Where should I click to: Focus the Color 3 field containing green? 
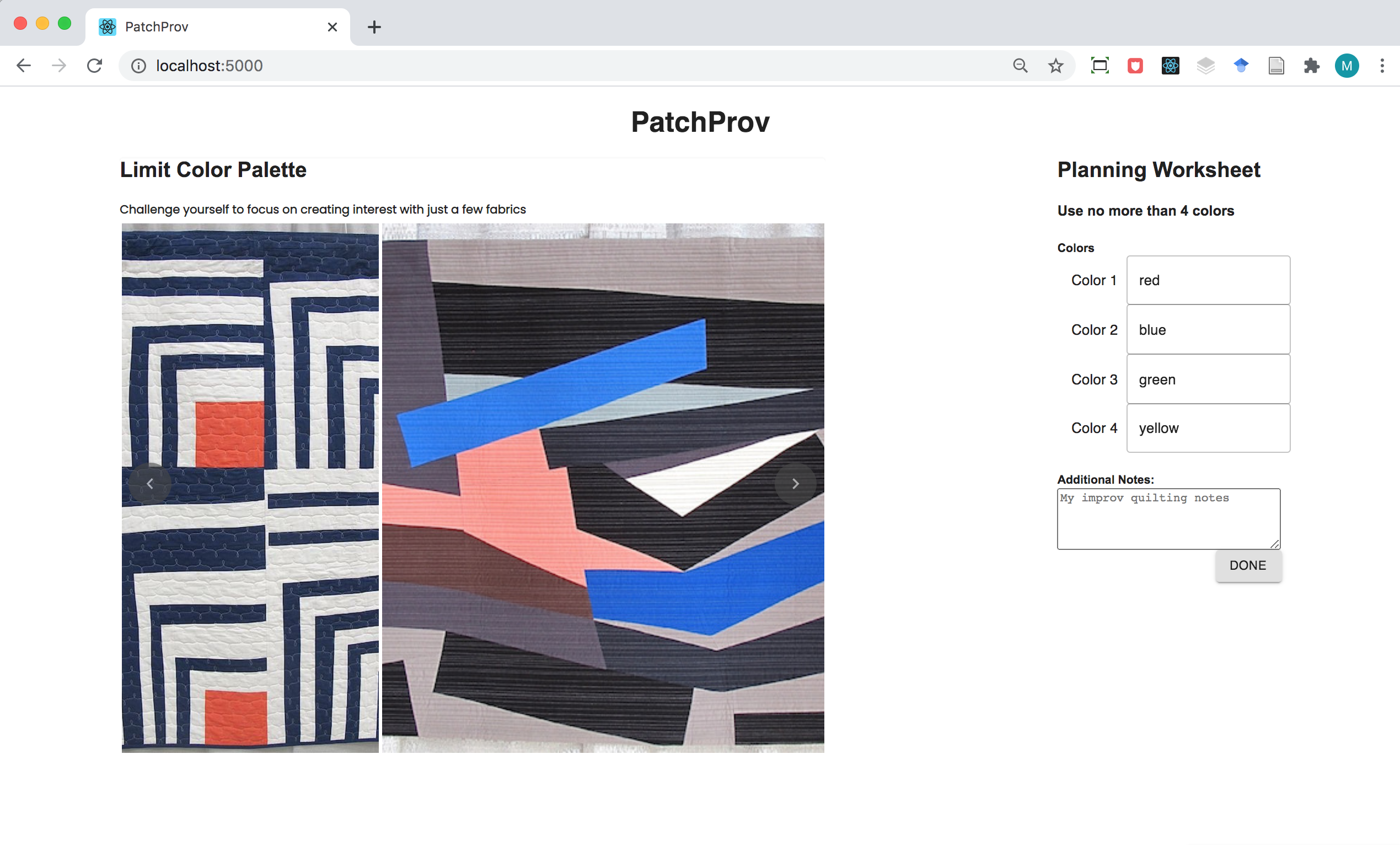[x=1208, y=379]
